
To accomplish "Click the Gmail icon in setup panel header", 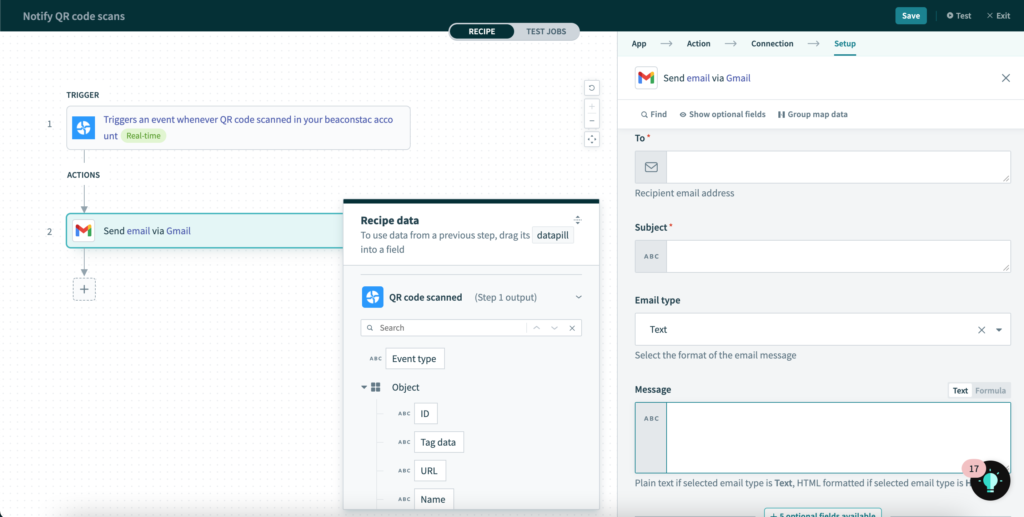I will point(646,78).
